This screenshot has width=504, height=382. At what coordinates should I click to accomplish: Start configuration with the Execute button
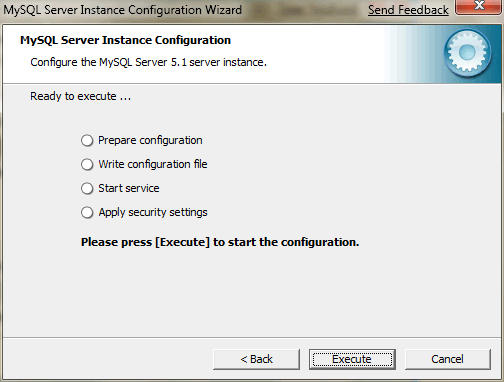point(352,359)
